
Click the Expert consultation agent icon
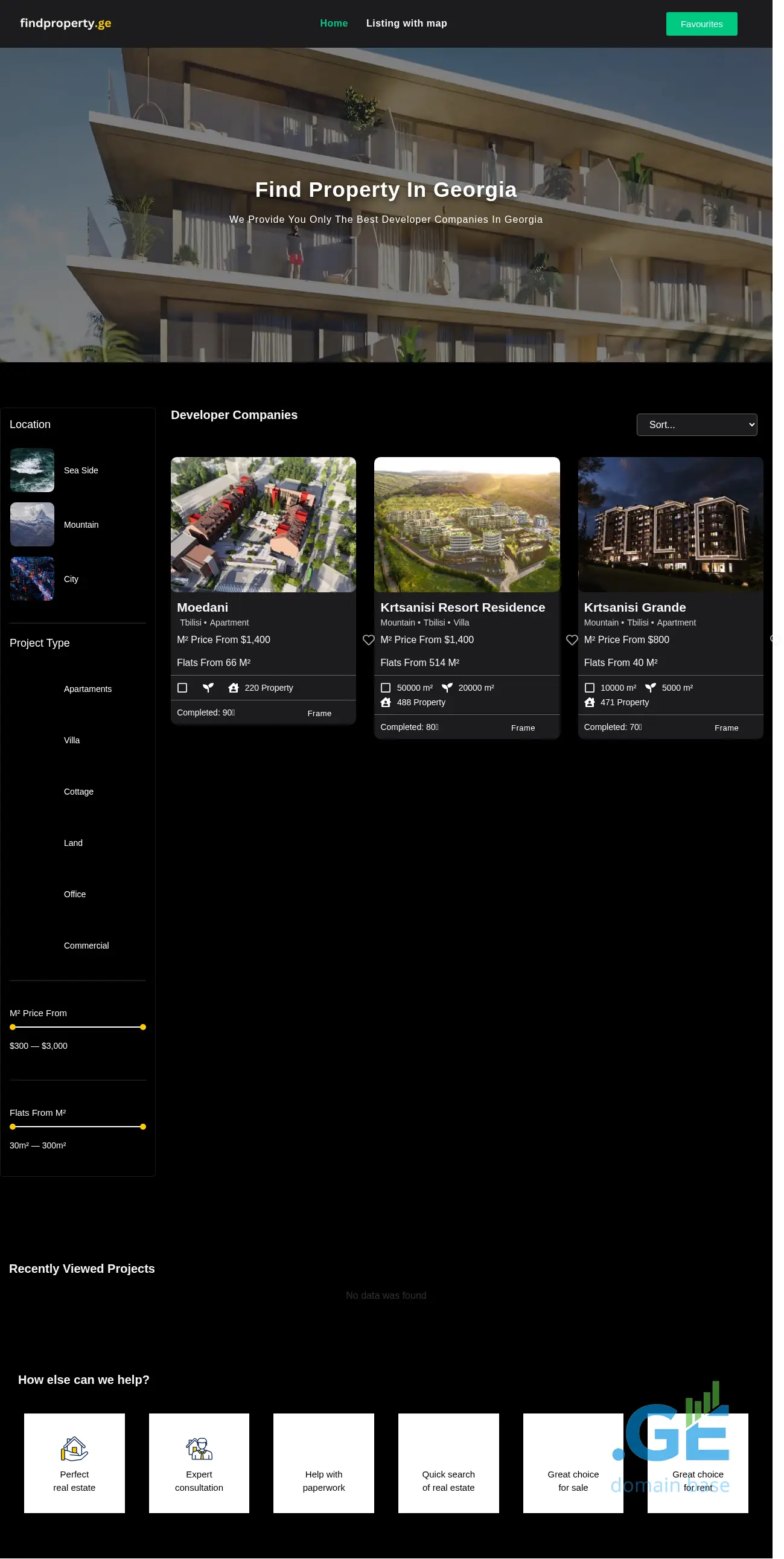point(199,1449)
